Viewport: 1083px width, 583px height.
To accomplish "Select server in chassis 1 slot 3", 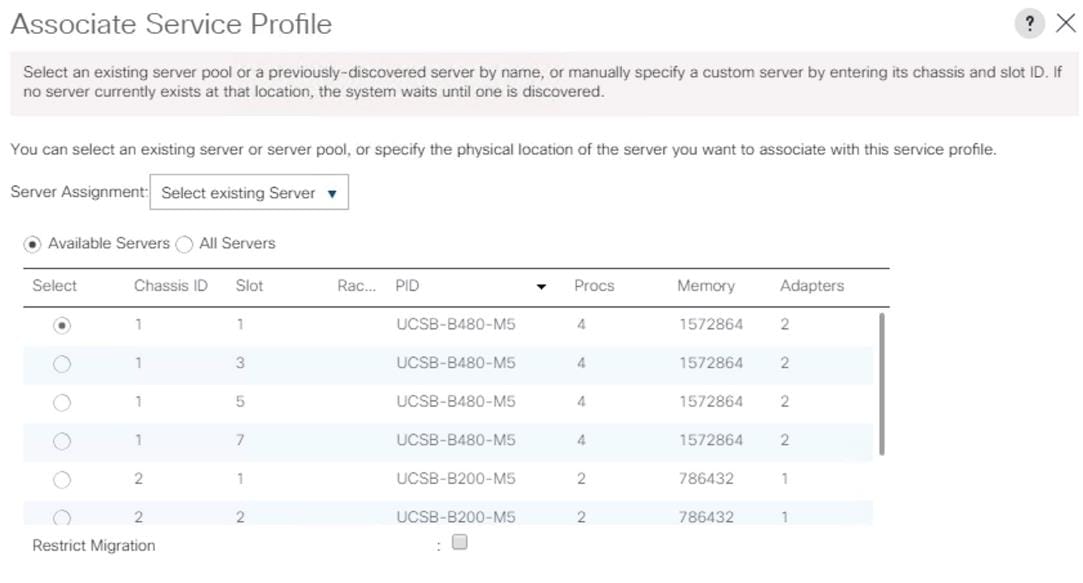I will (62, 364).
